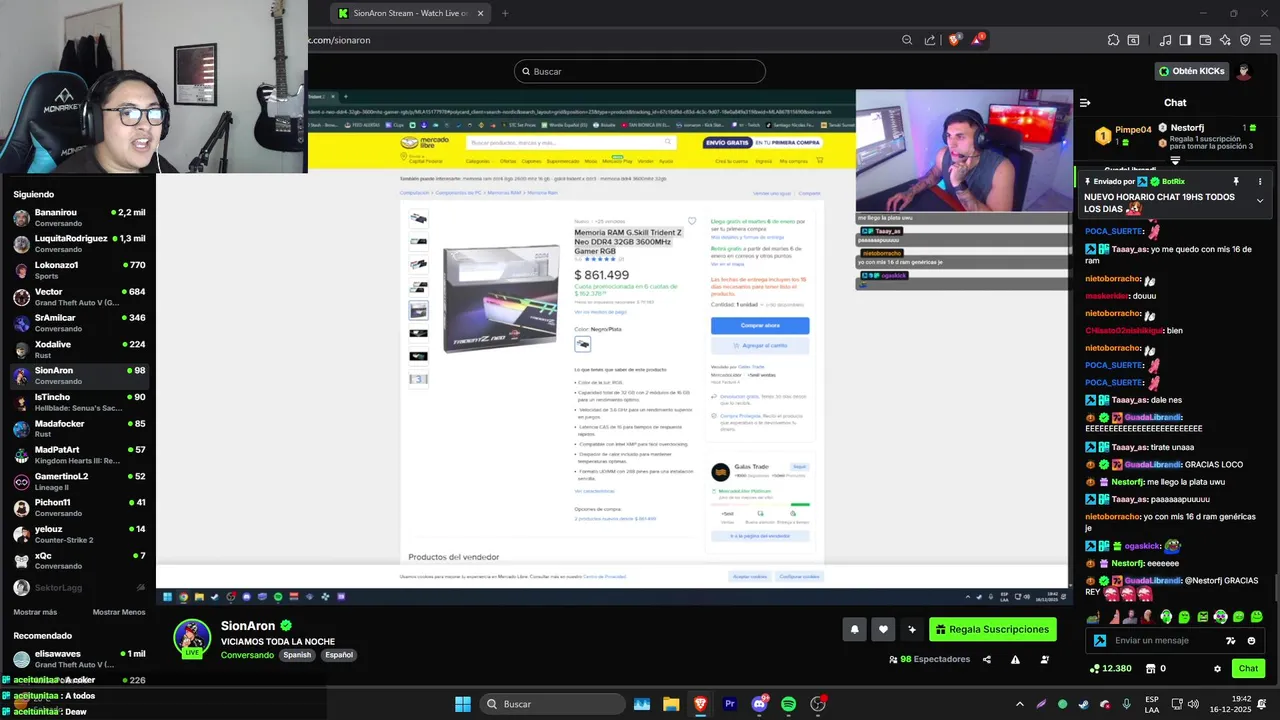The image size is (1280, 720).
Task: Open the emoji picker in chat input
Action: coord(1251,641)
